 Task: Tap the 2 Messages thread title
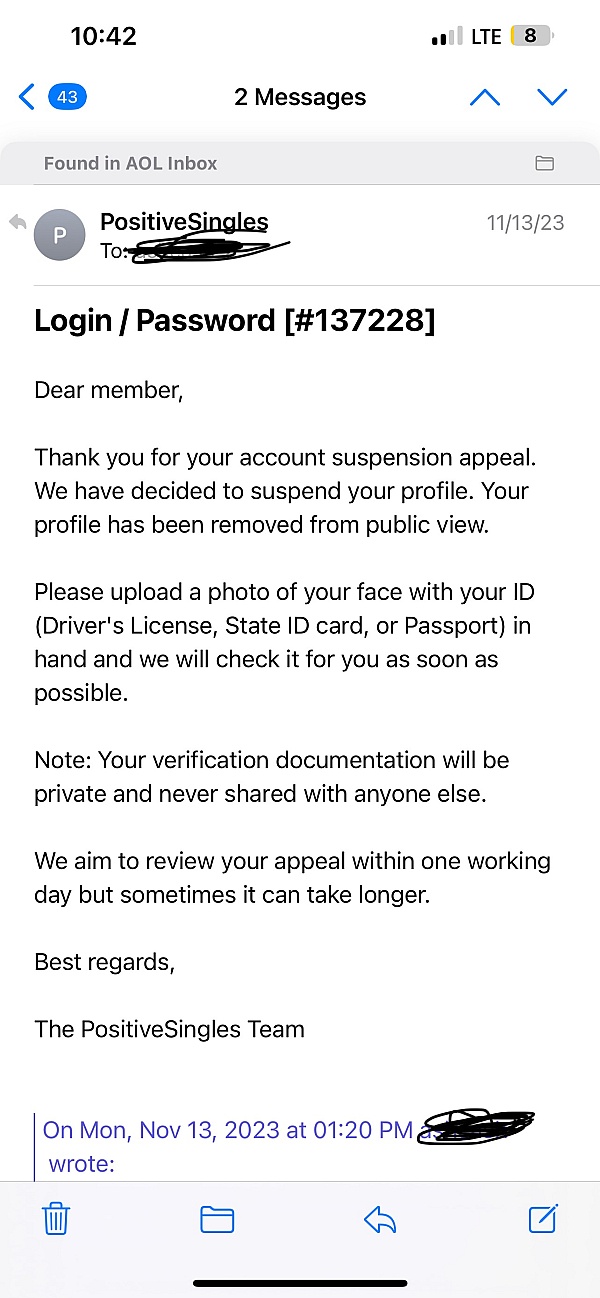point(300,97)
